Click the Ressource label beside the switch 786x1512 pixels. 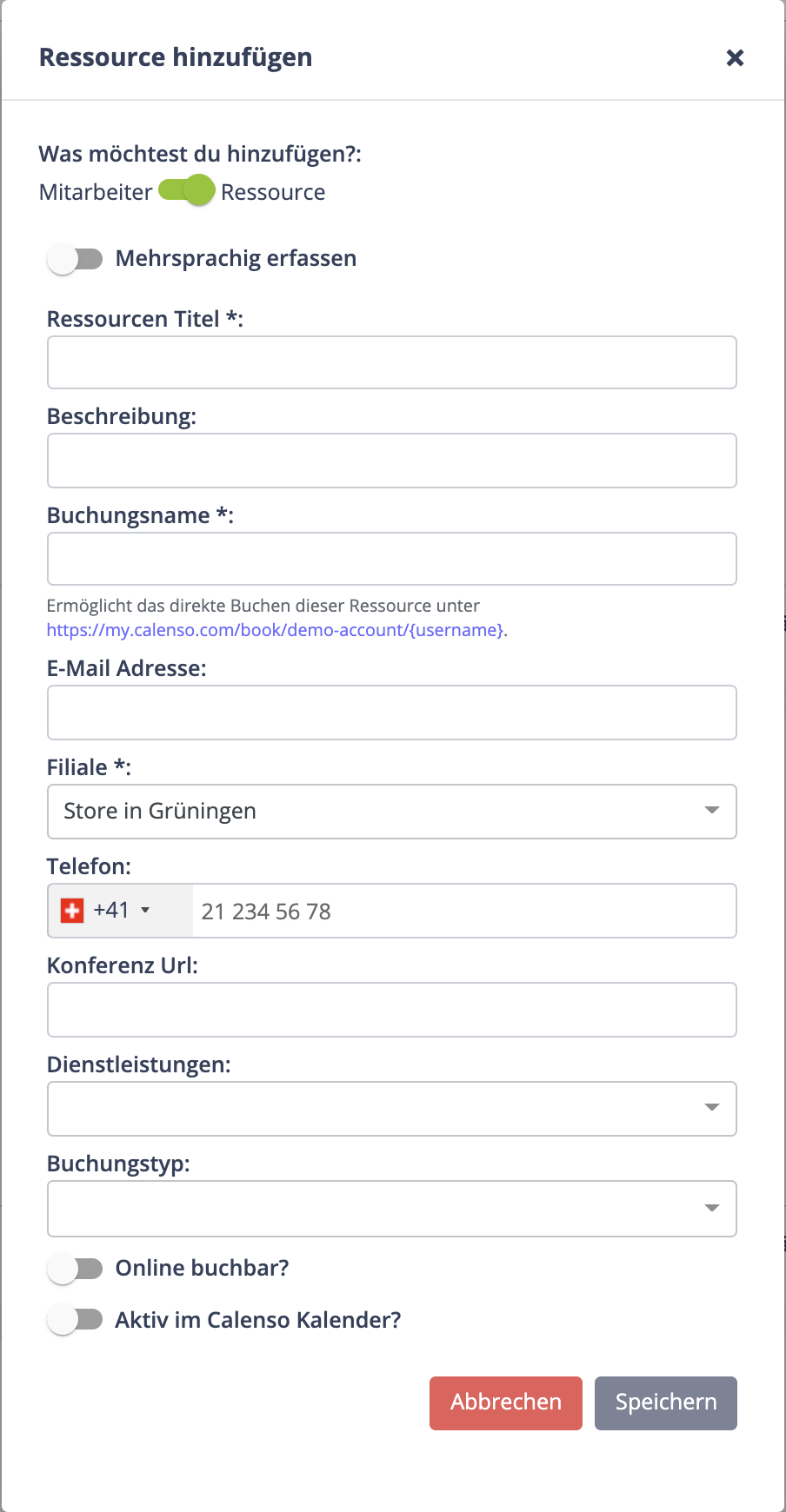click(273, 192)
